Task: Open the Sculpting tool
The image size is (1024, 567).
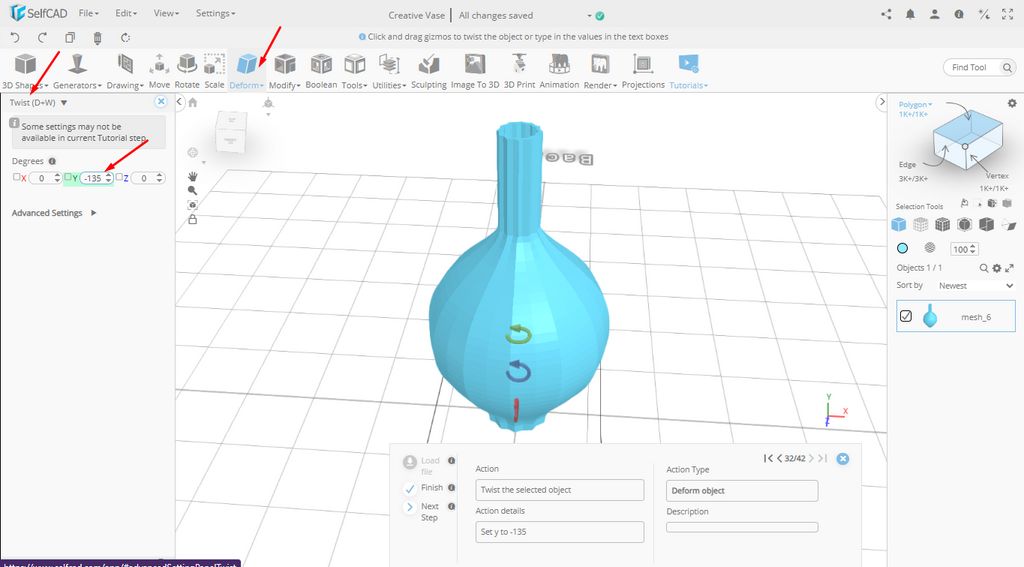Action: pyautogui.click(x=428, y=71)
